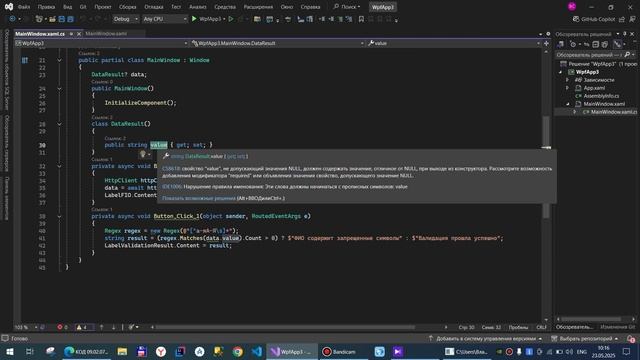Viewport: 640px width, 360px height.
Task: Click the New Project toolbar icon
Action: tap(39, 19)
